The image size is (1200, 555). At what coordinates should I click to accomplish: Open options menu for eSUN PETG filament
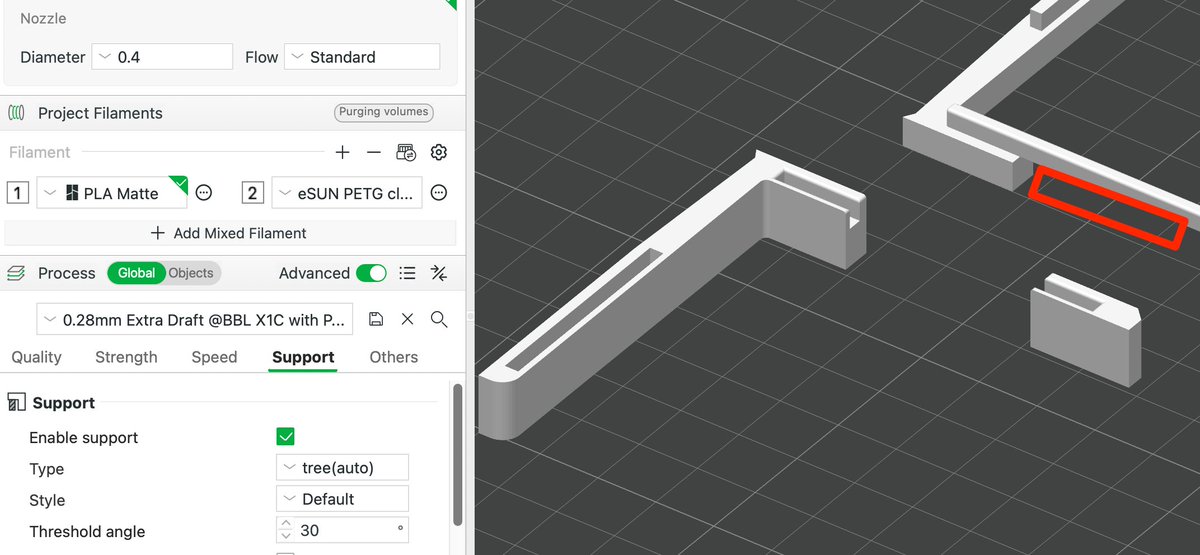438,193
